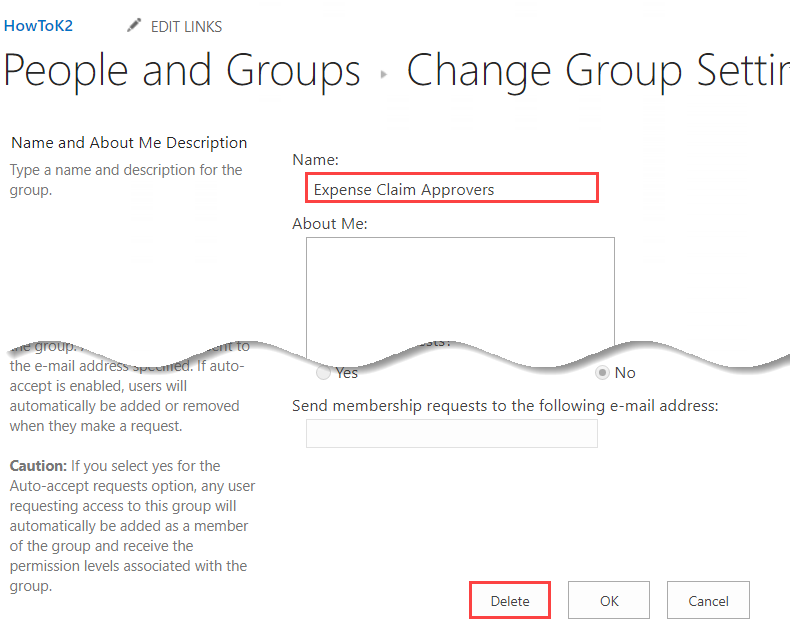
Task: Click the Delete button
Action: coord(510,600)
